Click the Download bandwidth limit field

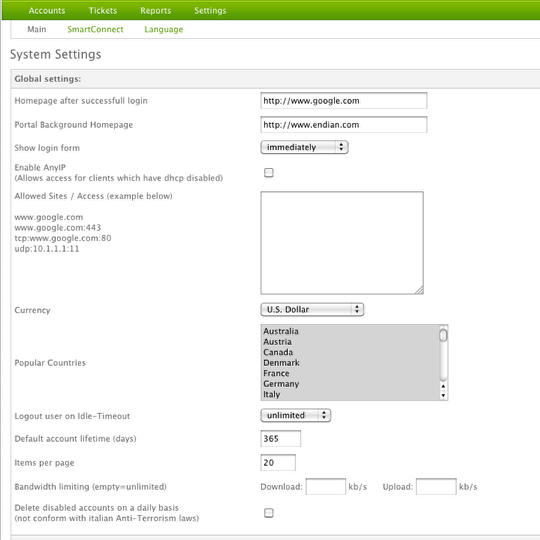(325, 487)
